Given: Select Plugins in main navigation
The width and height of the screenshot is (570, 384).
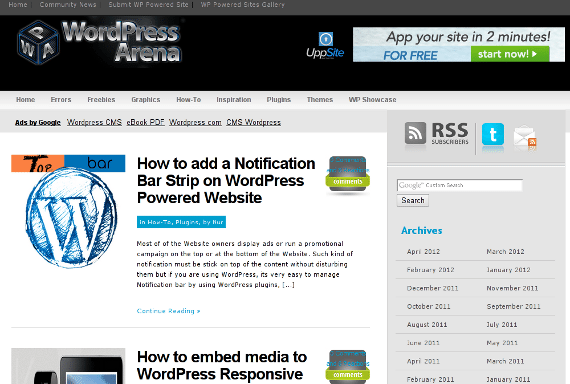Looking at the screenshot, I should (x=279, y=100).
